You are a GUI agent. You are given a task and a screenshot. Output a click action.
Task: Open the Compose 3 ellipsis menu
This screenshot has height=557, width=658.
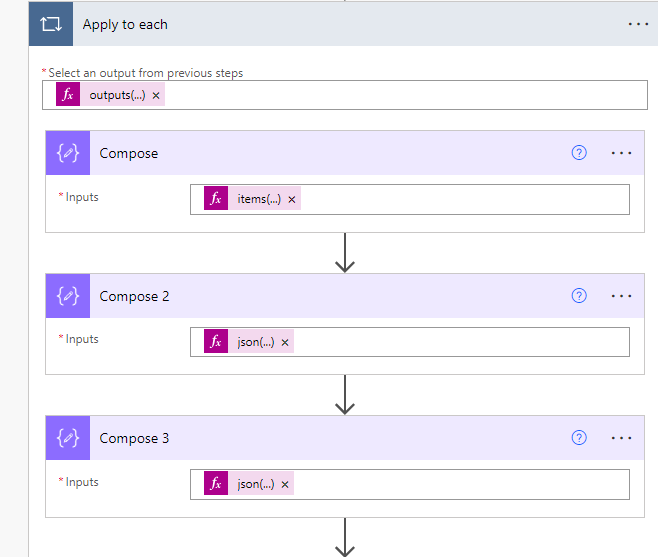point(621,438)
